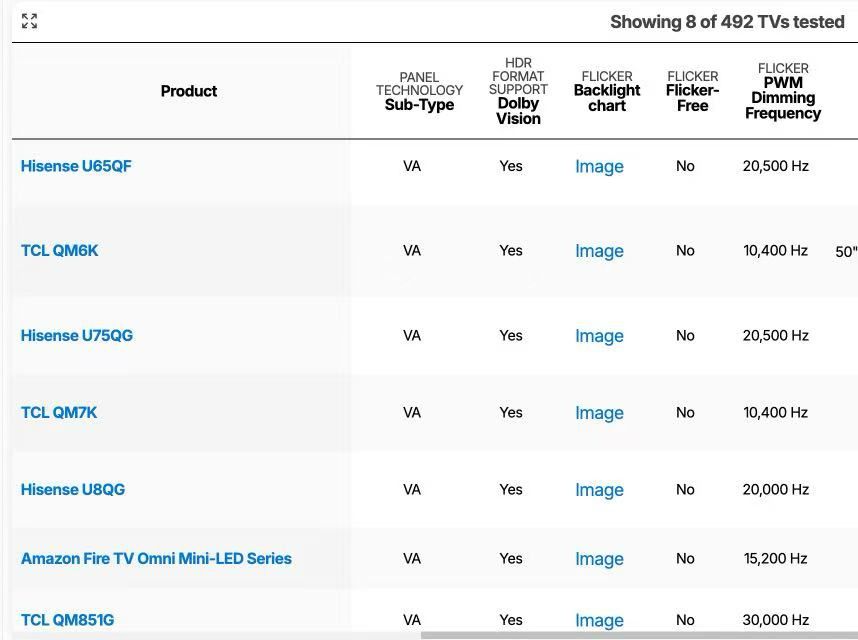The width and height of the screenshot is (858, 640).
Task: Open Amazon Fire TV Omni Mini-LED Series
Action: coord(156,559)
